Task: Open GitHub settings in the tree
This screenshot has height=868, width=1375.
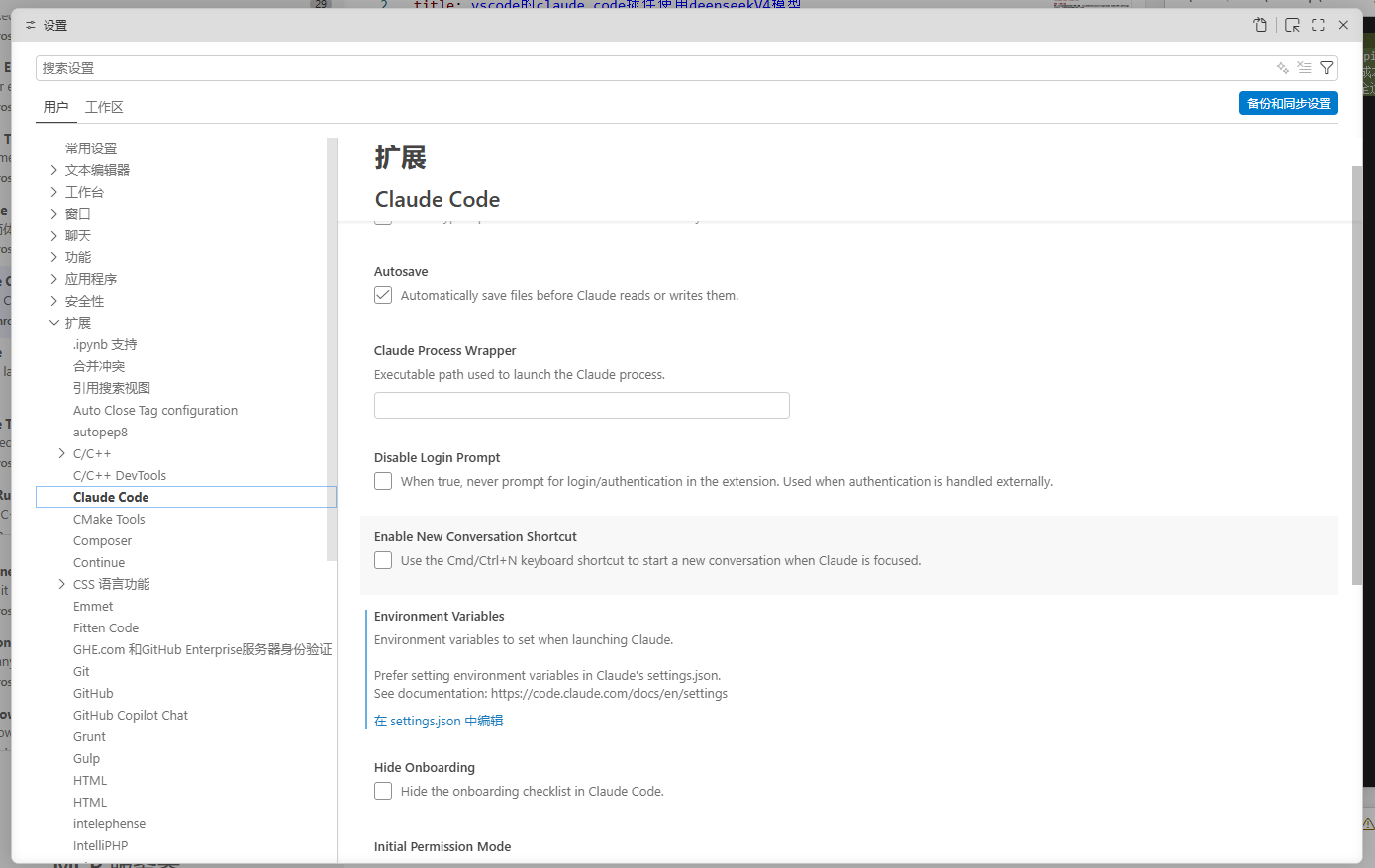Action: click(x=93, y=693)
